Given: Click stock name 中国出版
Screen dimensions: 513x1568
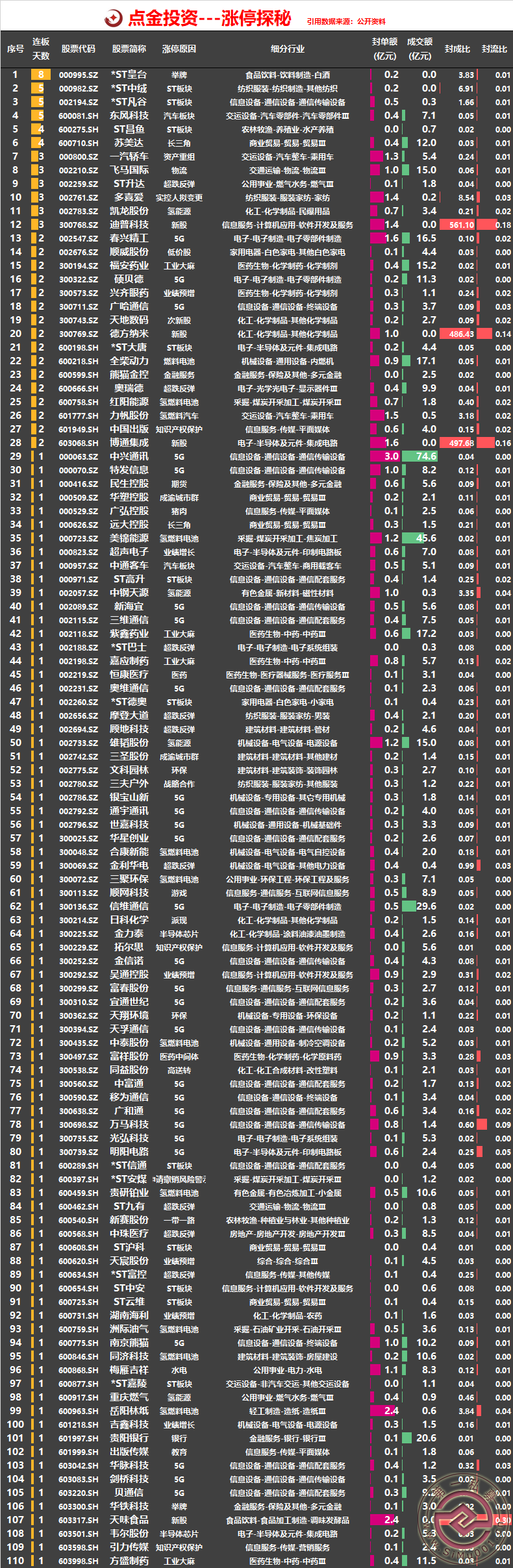Looking at the screenshot, I should [129, 429].
